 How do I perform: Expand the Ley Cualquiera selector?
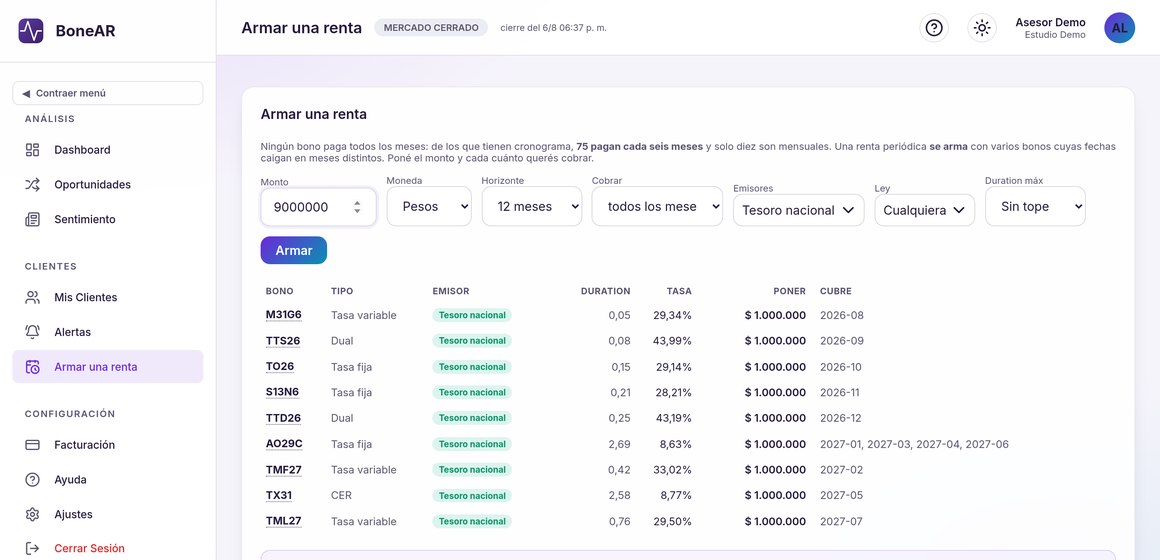pos(924,210)
